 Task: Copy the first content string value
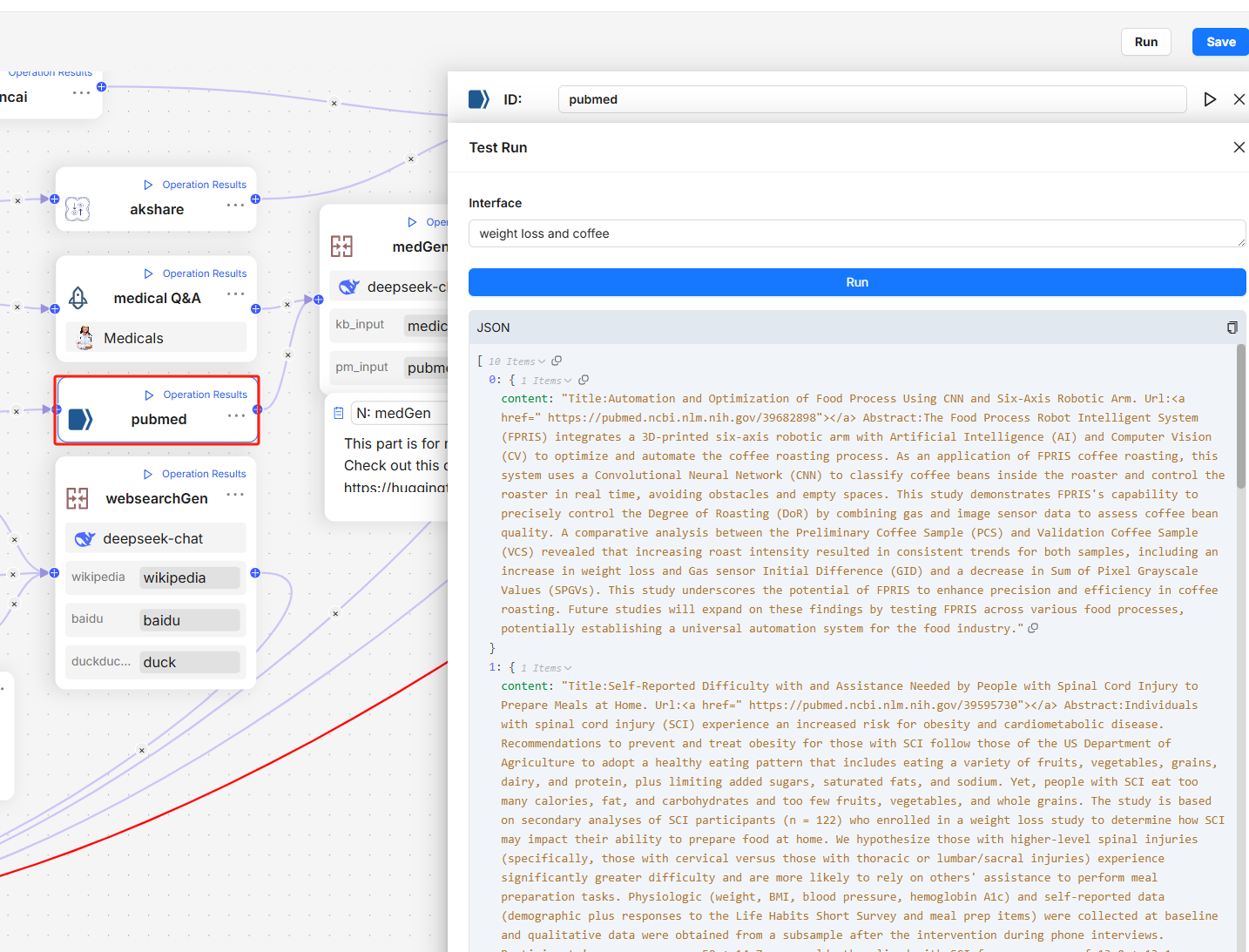coord(1033,628)
